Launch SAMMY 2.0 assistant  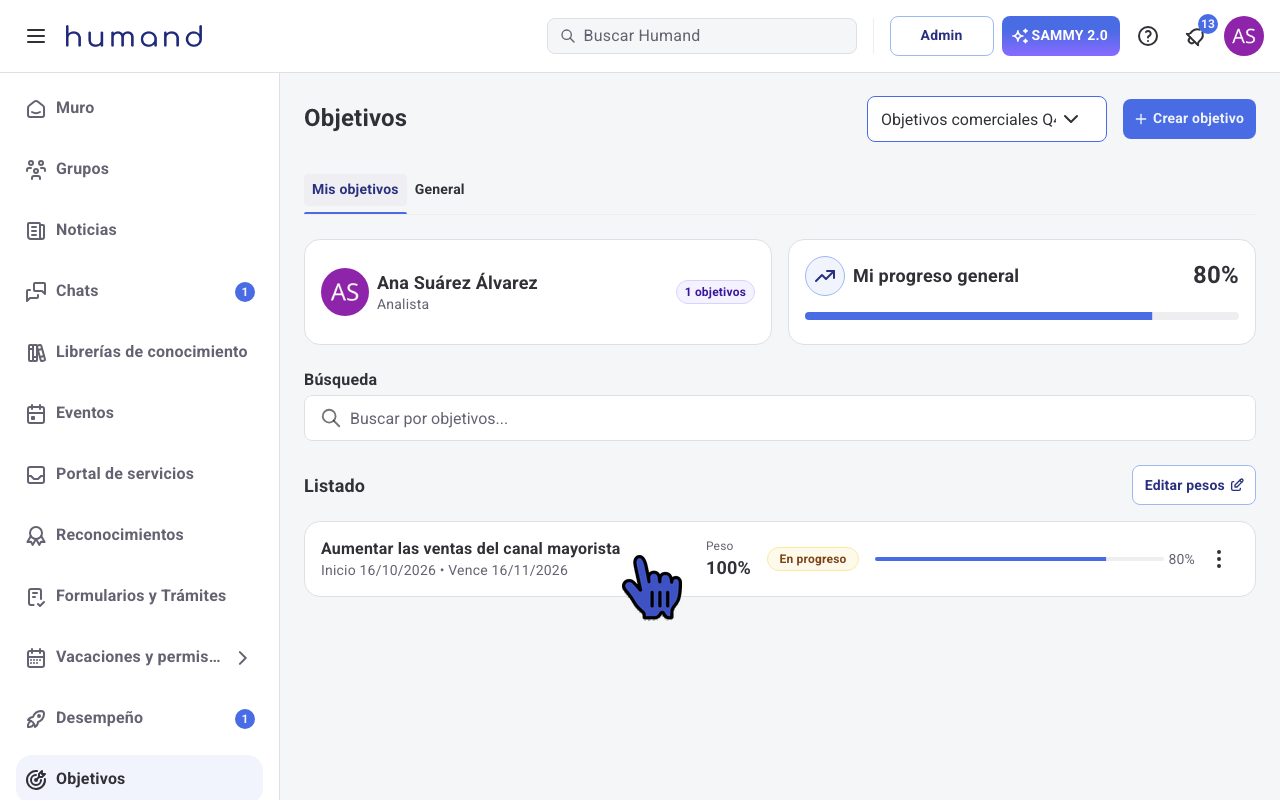coord(1061,36)
